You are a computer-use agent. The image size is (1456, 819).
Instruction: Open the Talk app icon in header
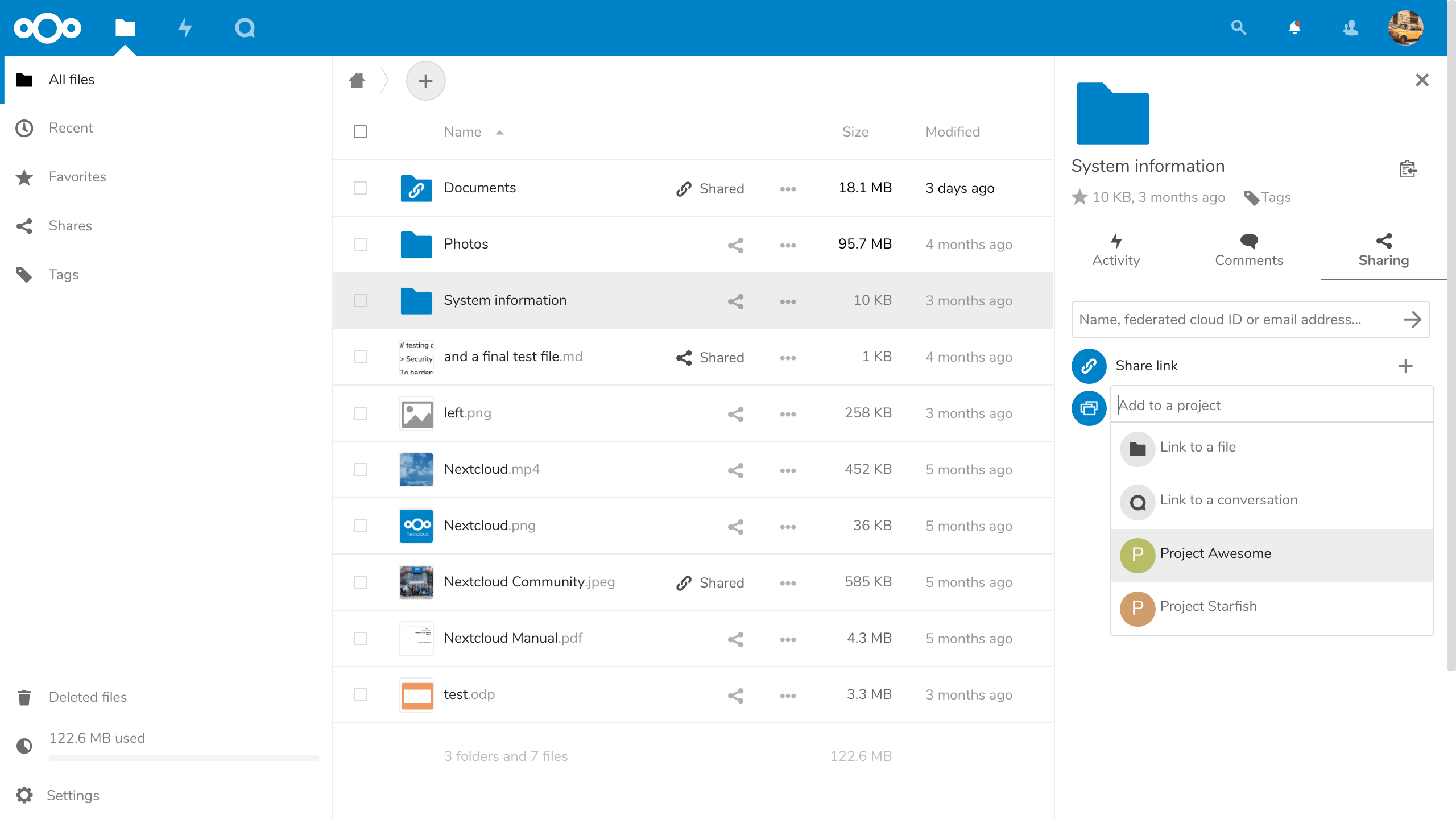pos(245,27)
